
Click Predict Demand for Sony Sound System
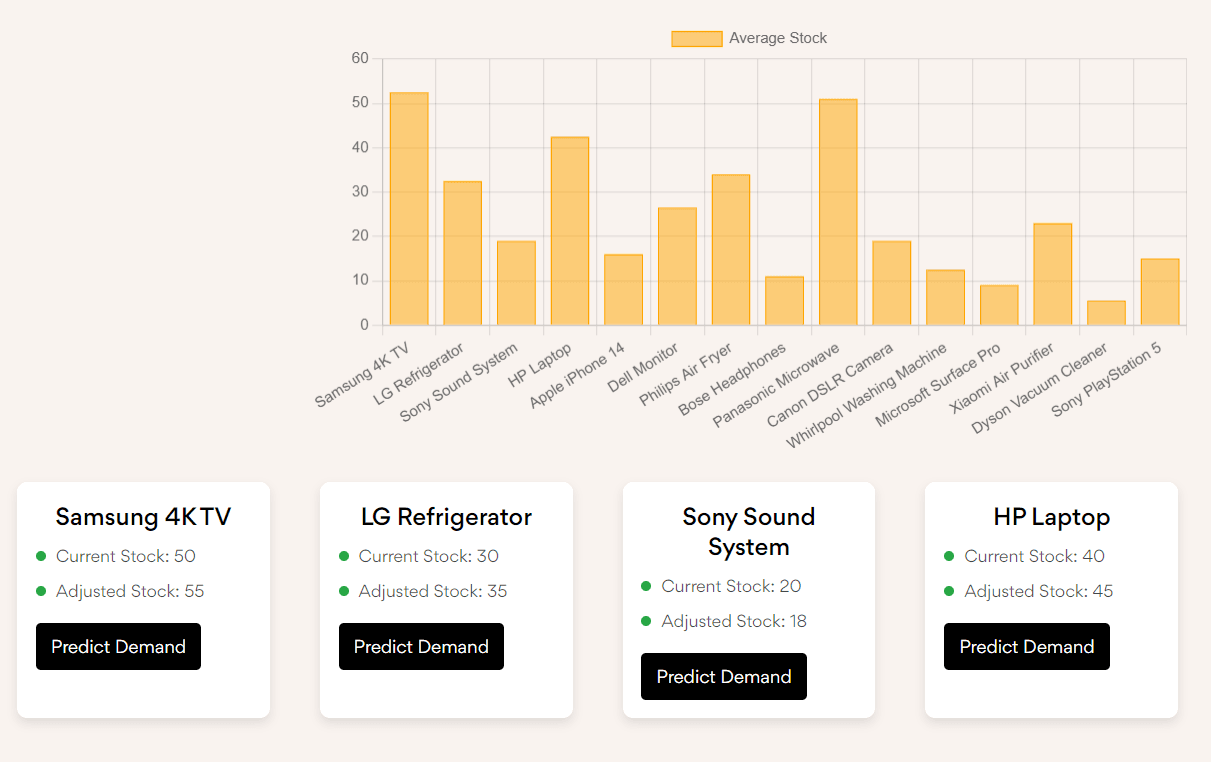click(x=724, y=676)
